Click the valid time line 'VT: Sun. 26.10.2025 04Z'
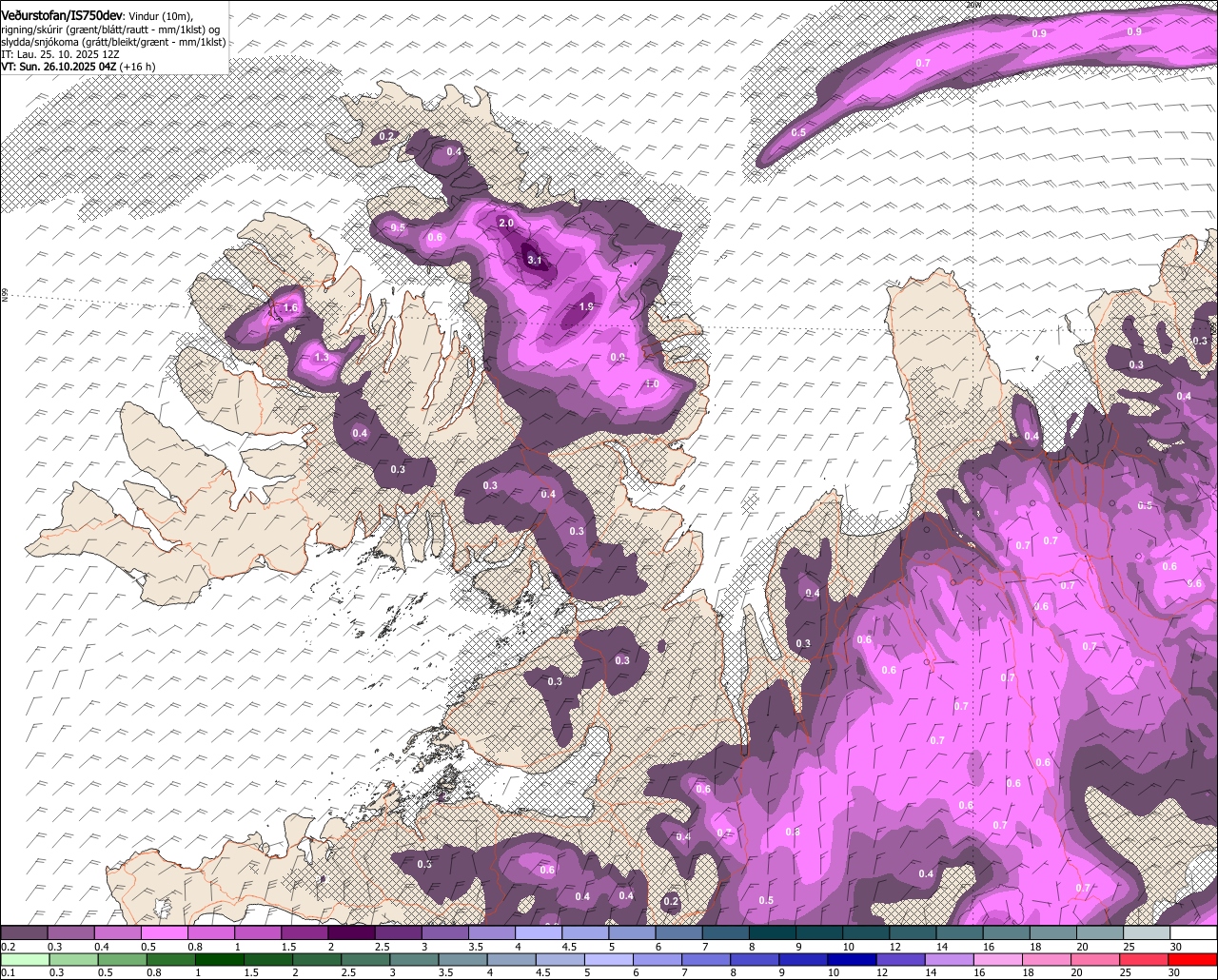This screenshot has height=980, width=1218. coord(60,67)
